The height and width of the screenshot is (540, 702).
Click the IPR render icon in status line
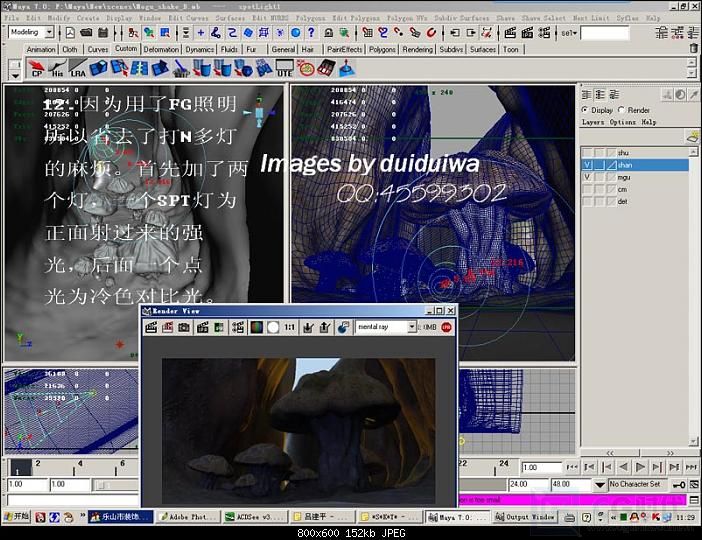[527, 33]
